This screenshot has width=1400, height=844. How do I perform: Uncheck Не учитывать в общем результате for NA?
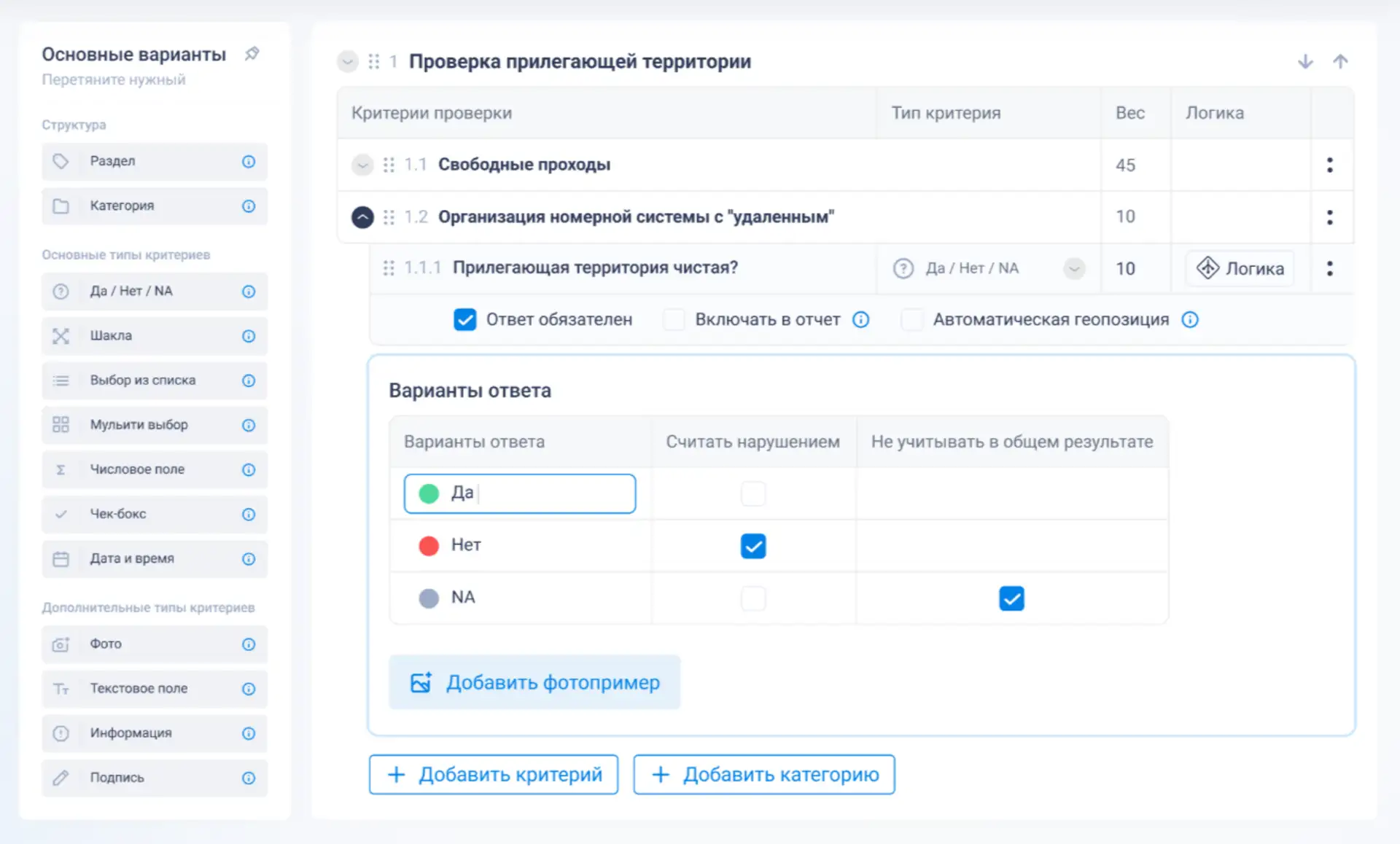click(1011, 598)
